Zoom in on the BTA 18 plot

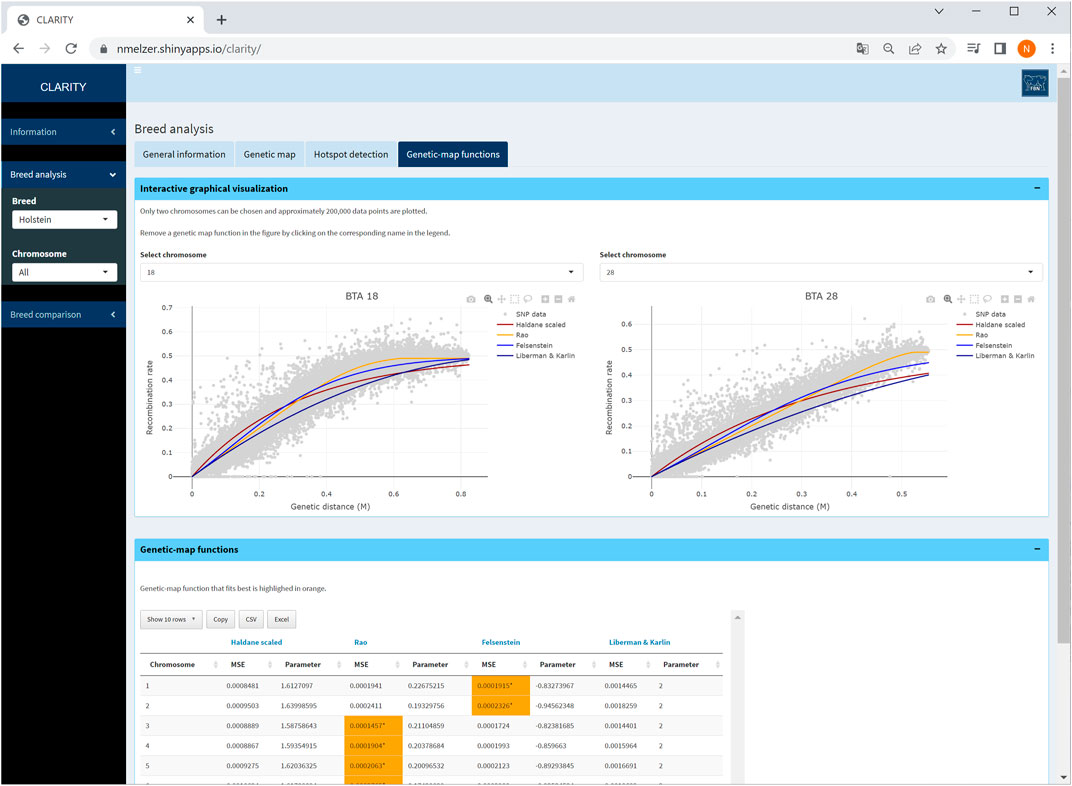[x=545, y=299]
